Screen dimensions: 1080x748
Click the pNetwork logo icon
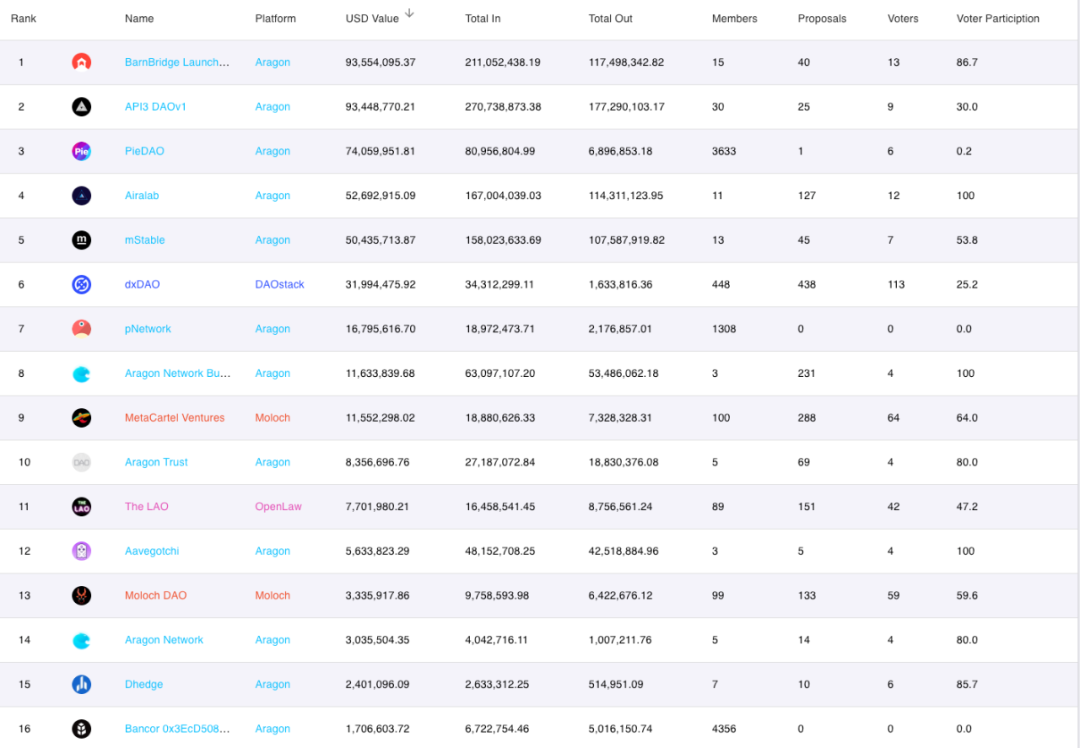coord(81,329)
